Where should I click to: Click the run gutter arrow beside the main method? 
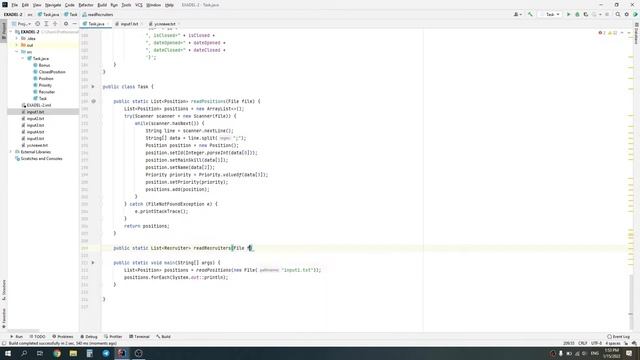click(93, 262)
